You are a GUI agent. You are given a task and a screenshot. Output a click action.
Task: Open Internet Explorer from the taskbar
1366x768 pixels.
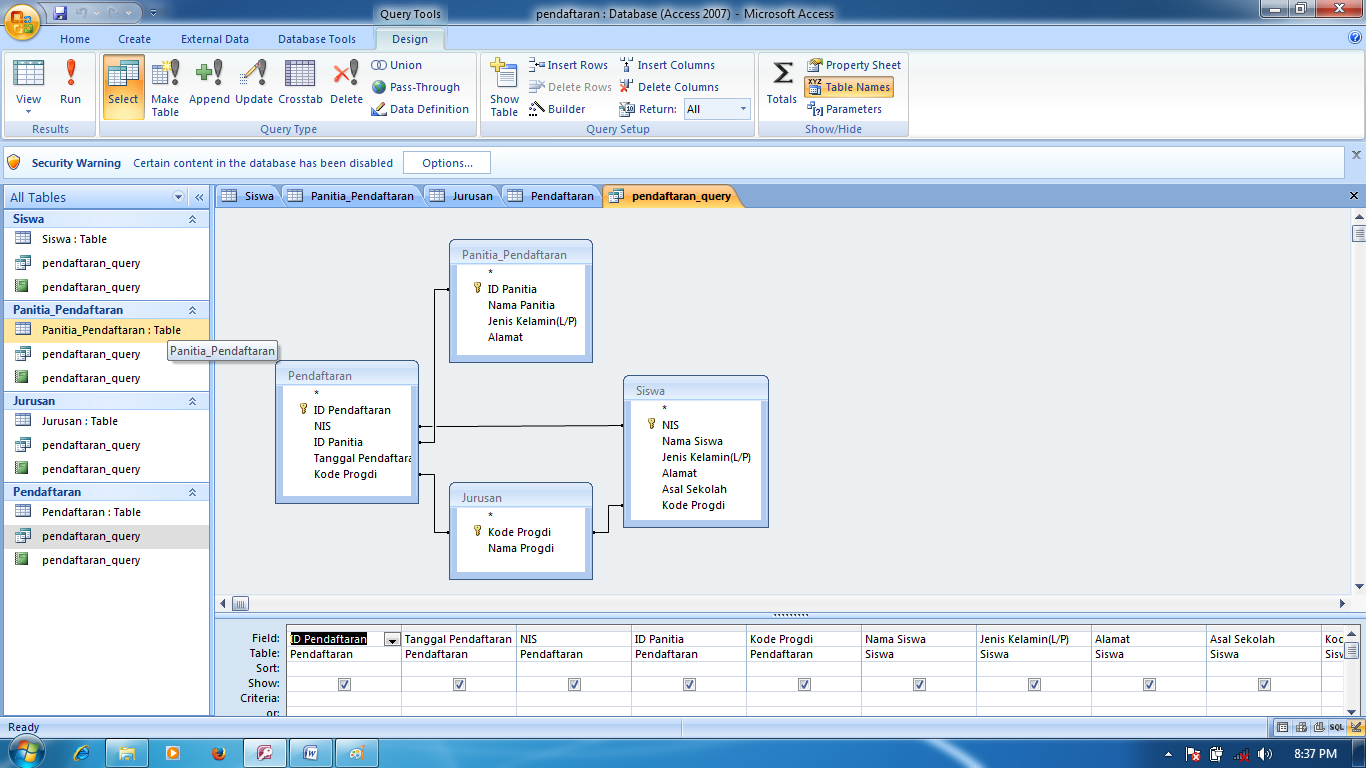(x=82, y=753)
